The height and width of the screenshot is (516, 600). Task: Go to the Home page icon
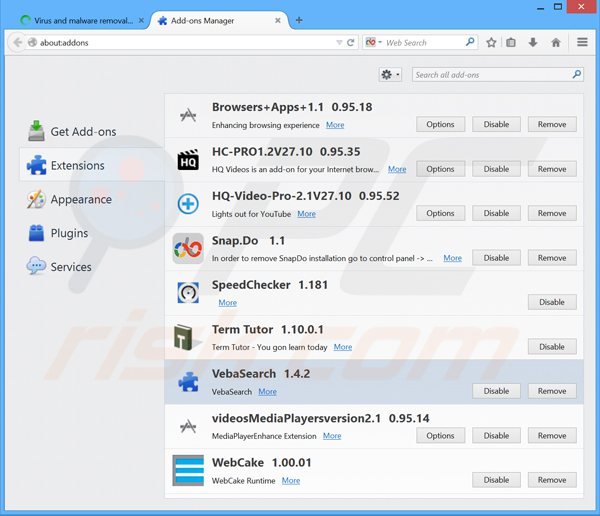[x=556, y=42]
